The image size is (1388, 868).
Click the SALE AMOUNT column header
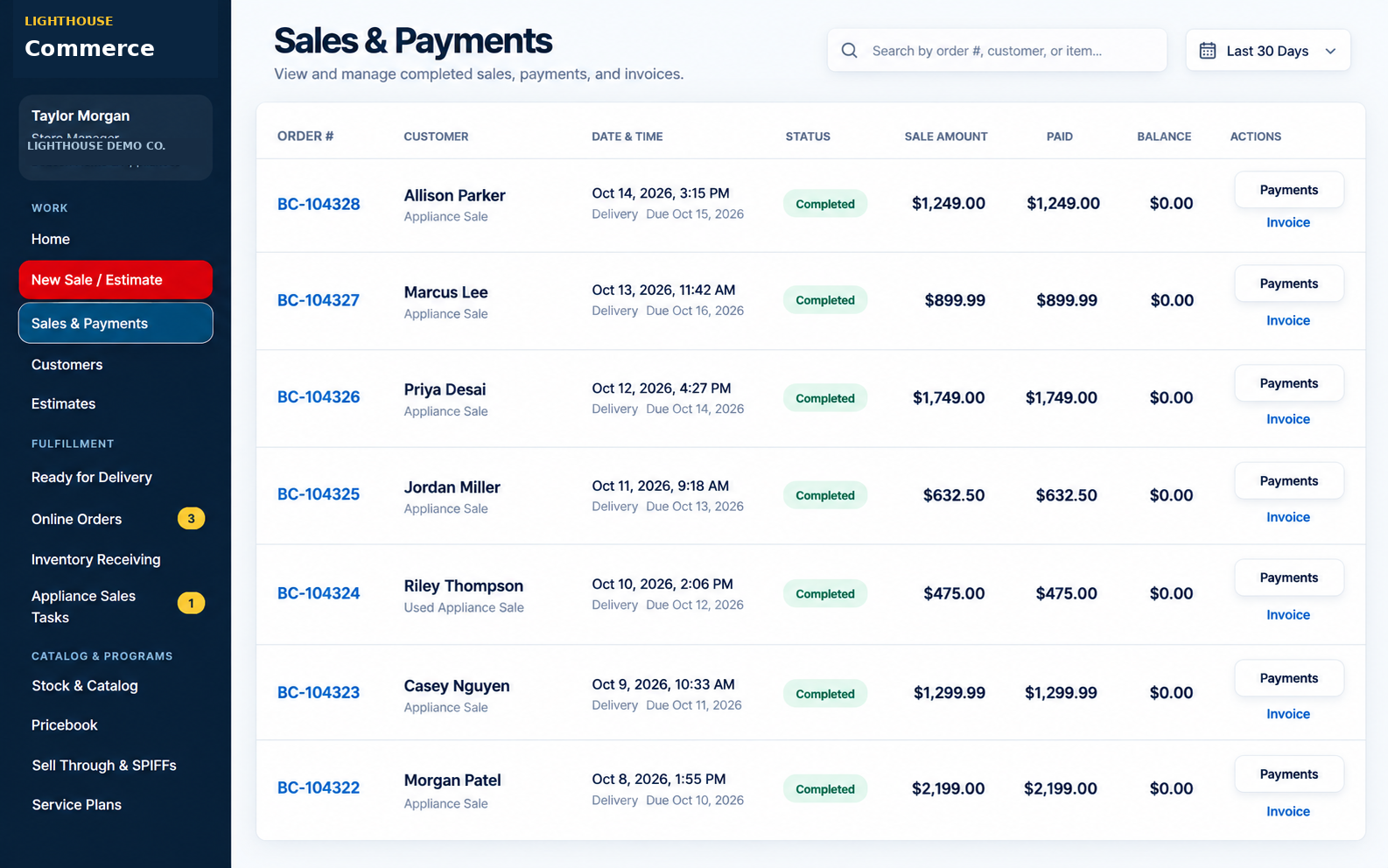coord(946,136)
